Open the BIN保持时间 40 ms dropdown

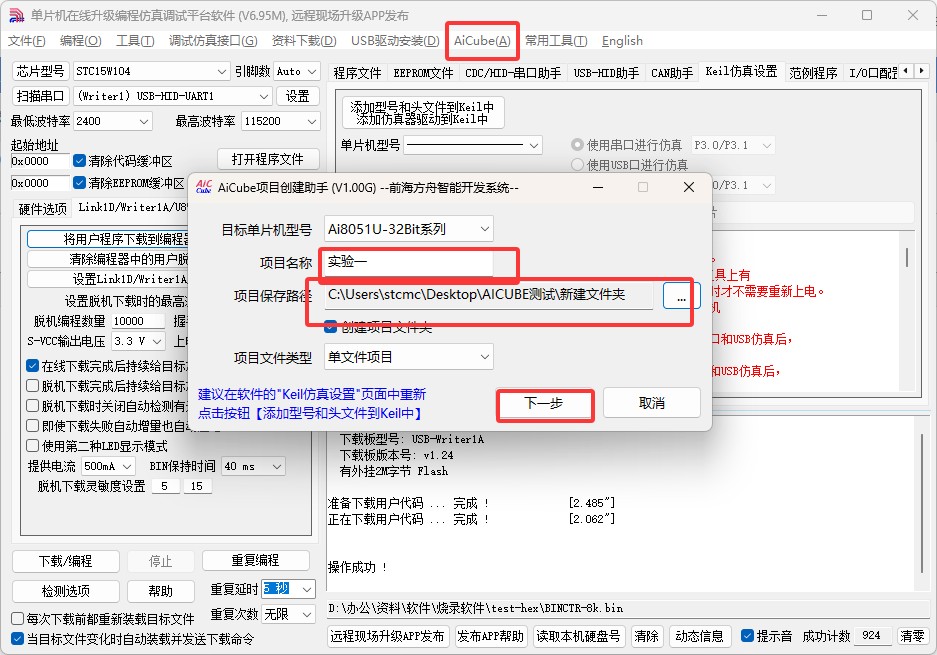point(277,466)
